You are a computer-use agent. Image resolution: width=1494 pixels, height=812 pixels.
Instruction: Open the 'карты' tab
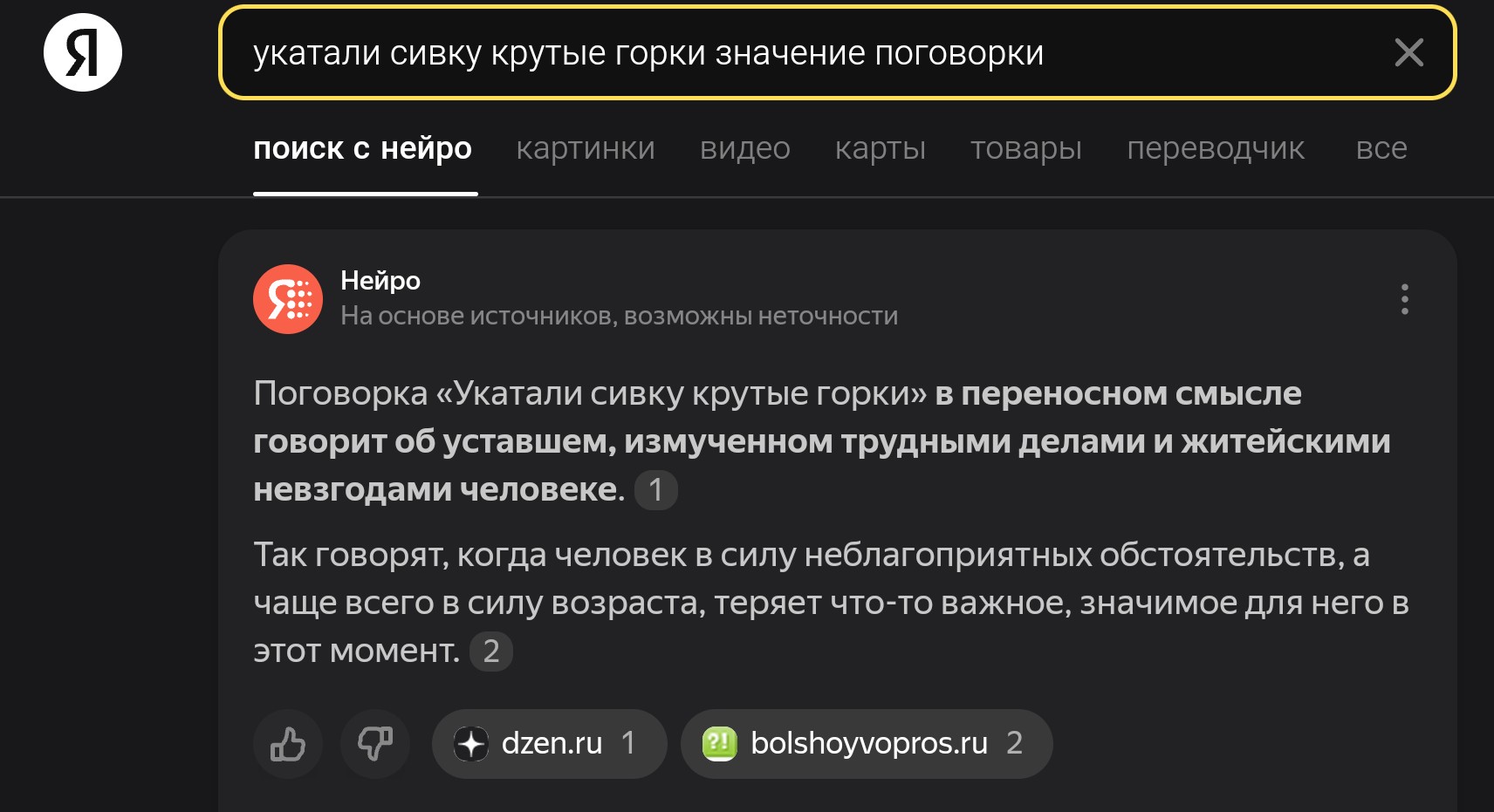click(881, 148)
